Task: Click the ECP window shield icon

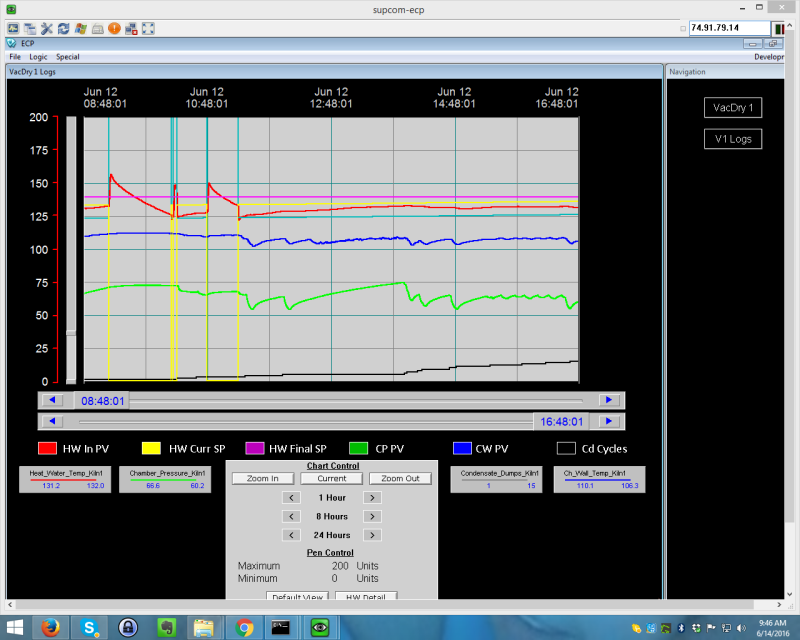Action: click(x=11, y=43)
